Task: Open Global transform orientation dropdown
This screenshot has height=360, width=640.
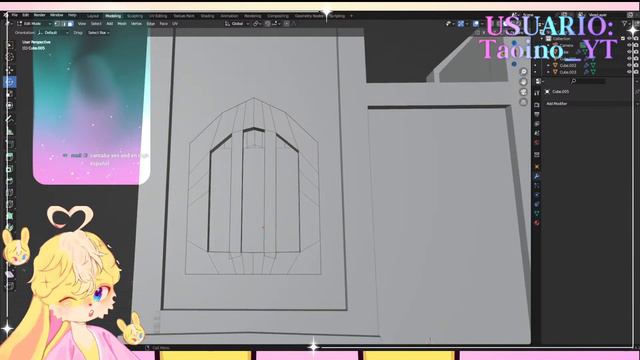Action: tap(237, 24)
